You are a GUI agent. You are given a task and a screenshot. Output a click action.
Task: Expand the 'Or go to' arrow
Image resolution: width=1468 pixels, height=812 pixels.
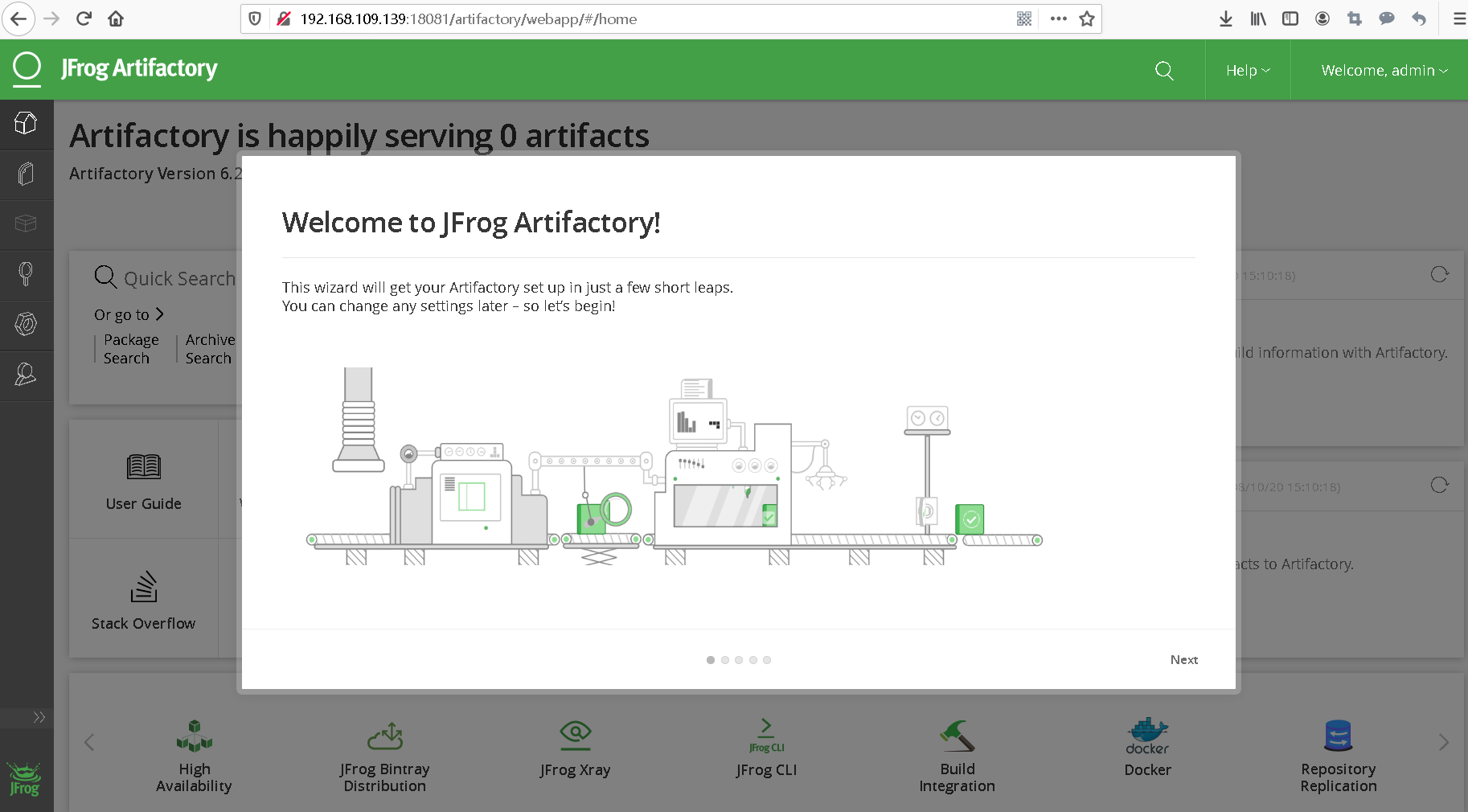tap(159, 314)
